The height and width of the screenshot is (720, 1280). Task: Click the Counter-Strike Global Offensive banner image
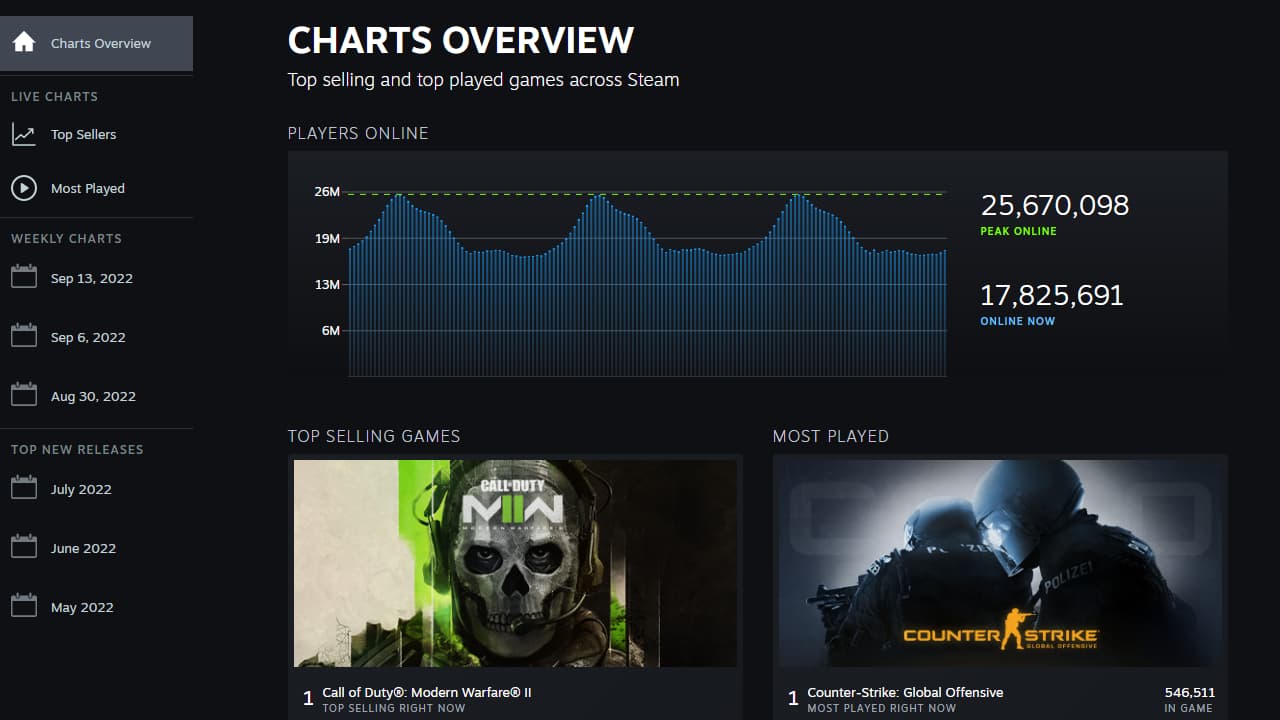[x=1000, y=563]
